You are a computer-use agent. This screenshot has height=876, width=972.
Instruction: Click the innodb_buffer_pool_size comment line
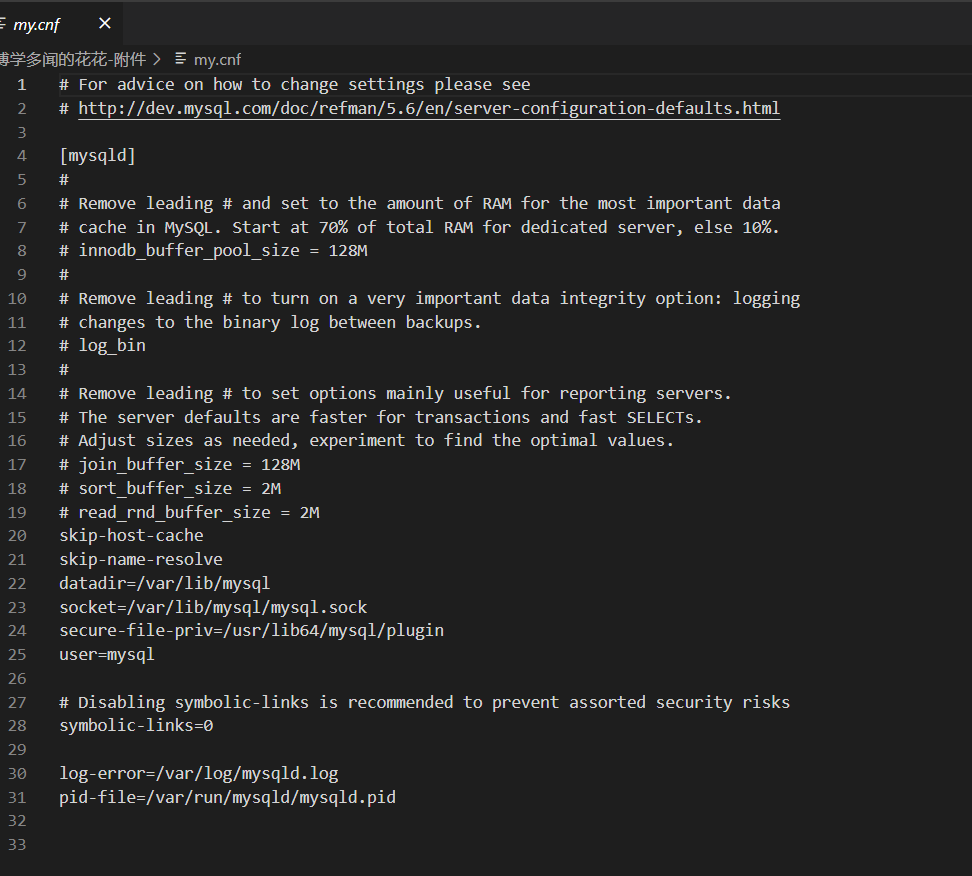213,251
